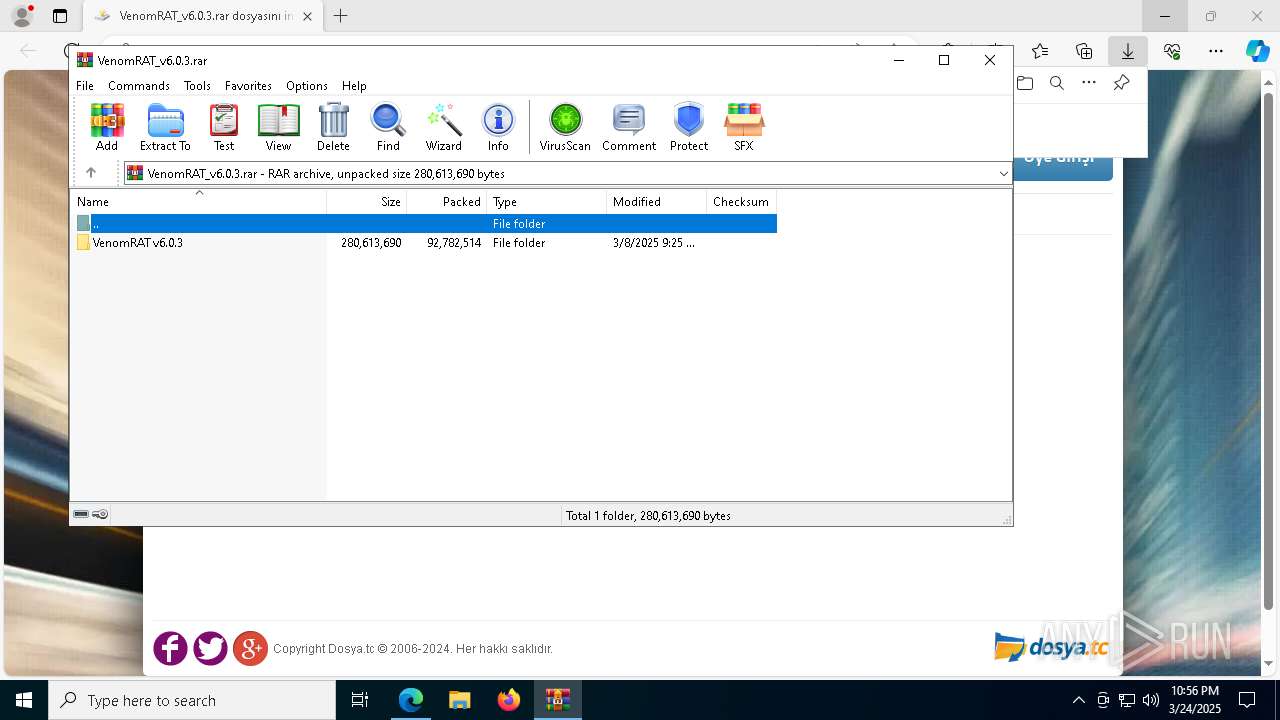Open Edge Favorites star icon
This screenshot has height=720, width=1280.
pos(1040,51)
